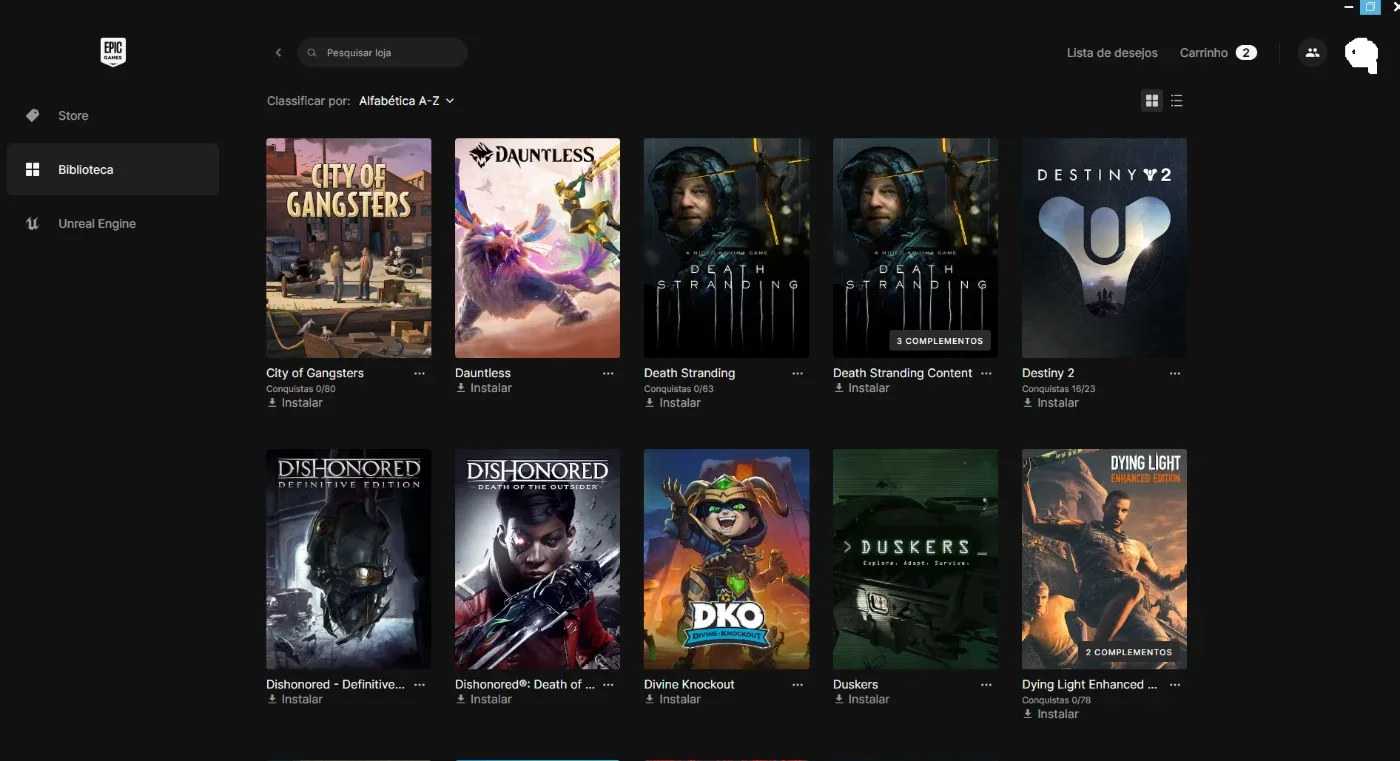Click Dying Light Conquistas 0/78 text
The image size is (1400, 761).
pos(1056,701)
